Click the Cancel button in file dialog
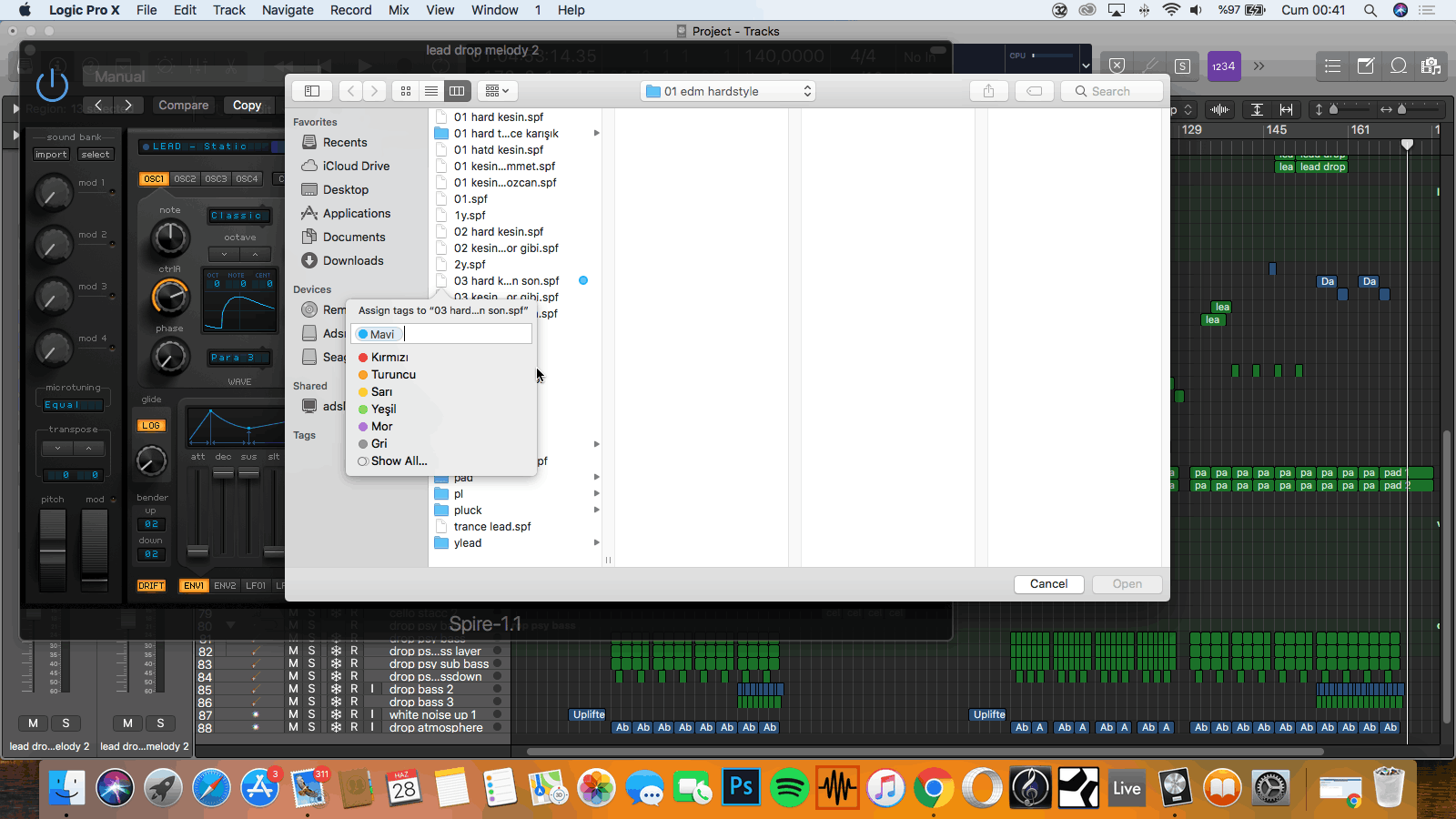 pos(1048,584)
